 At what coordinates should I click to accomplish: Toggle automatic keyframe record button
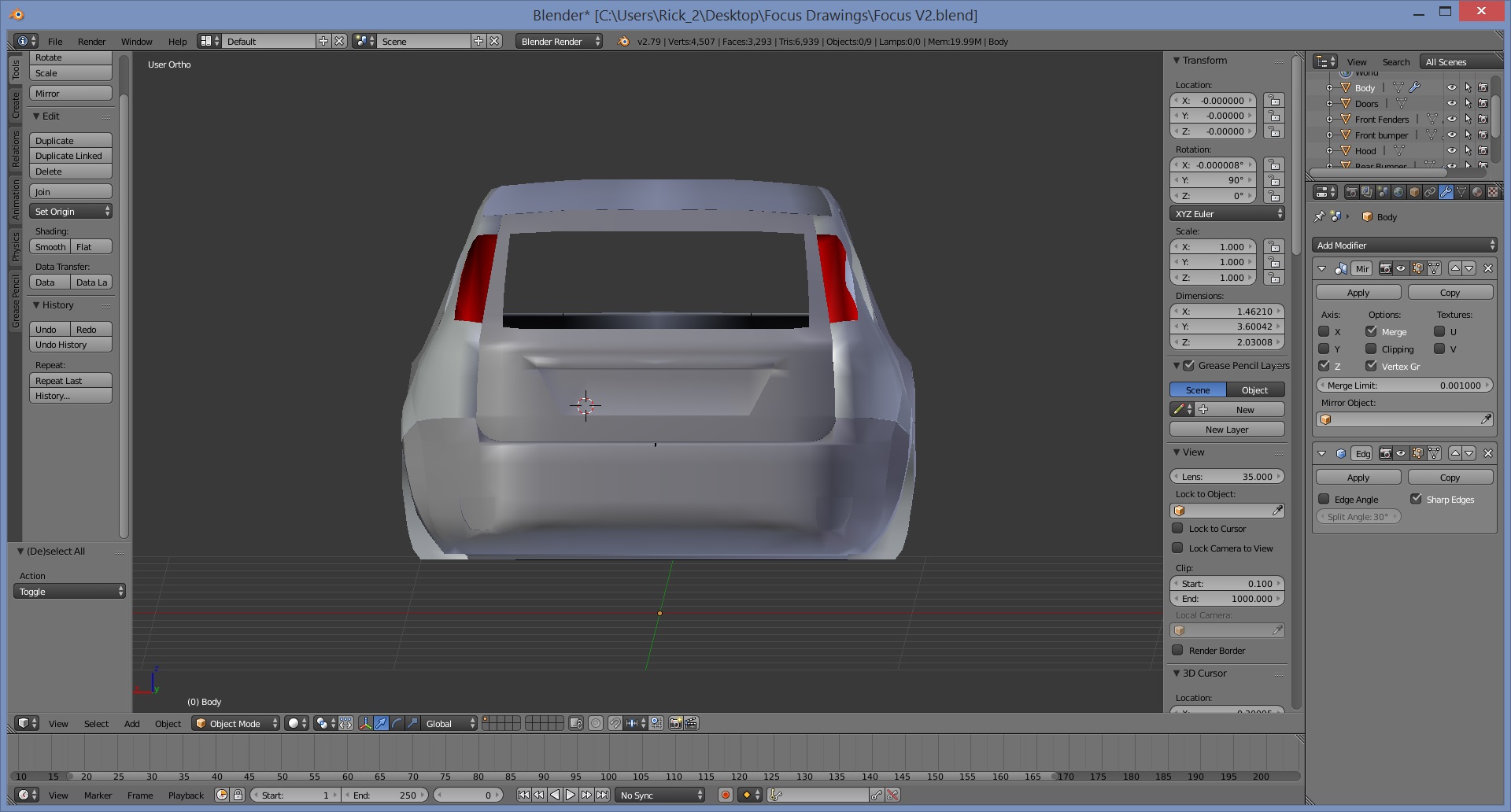(x=726, y=795)
